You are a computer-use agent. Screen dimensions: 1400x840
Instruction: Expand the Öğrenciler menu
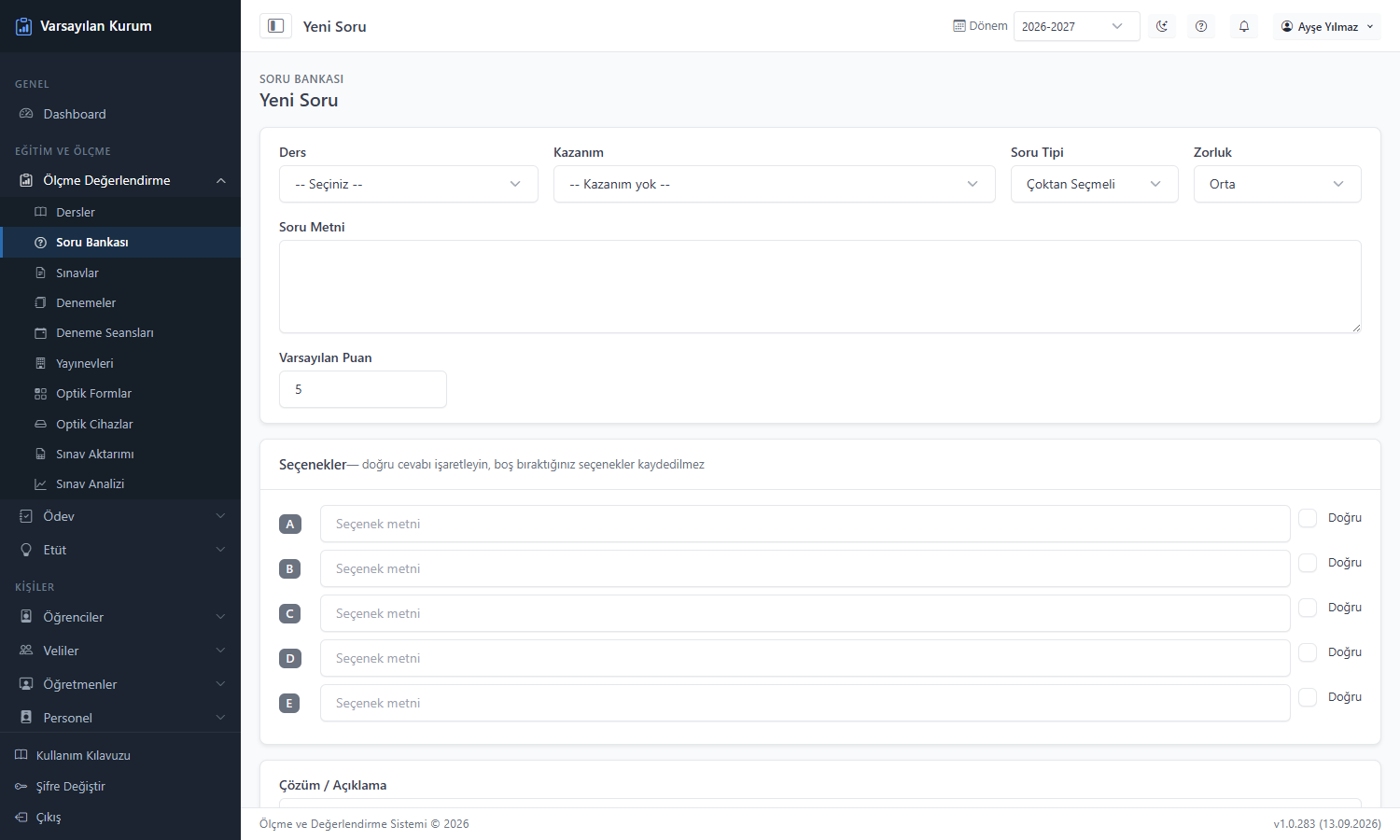click(120, 617)
